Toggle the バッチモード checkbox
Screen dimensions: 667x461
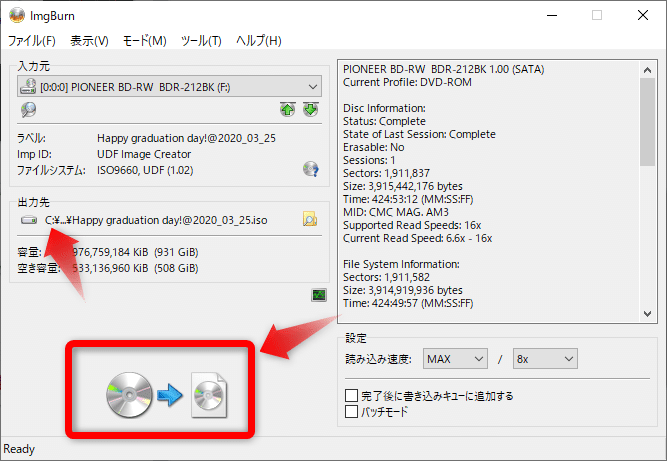[351, 411]
